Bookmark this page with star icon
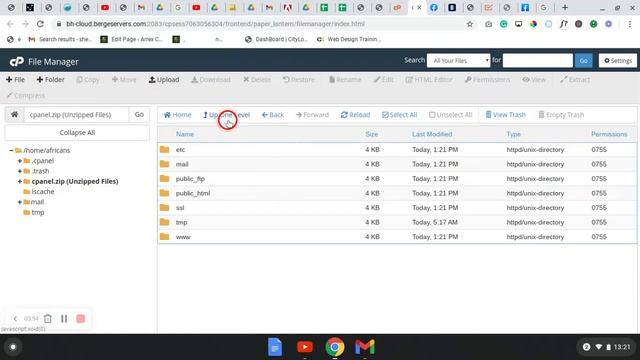This screenshot has height=360, width=640. (x=470, y=24)
